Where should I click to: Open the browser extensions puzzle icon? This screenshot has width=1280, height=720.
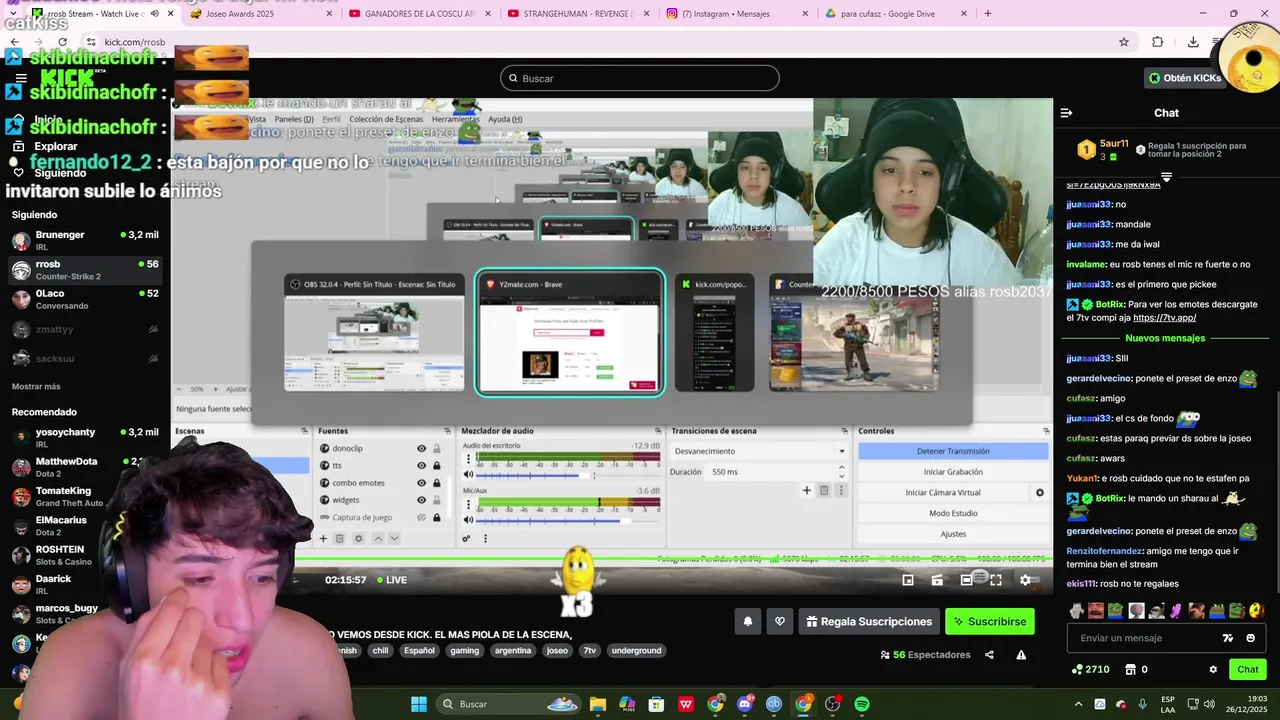tap(1157, 42)
